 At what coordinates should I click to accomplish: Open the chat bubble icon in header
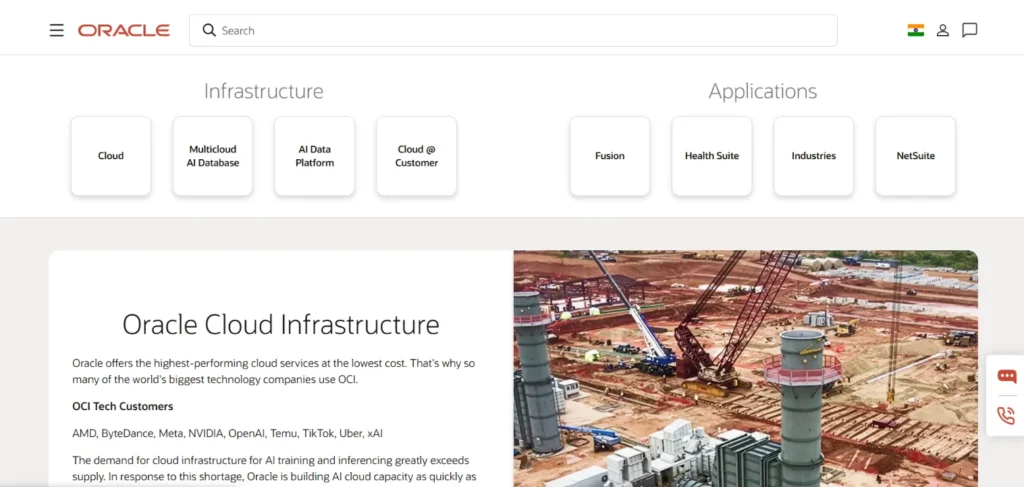click(x=970, y=30)
